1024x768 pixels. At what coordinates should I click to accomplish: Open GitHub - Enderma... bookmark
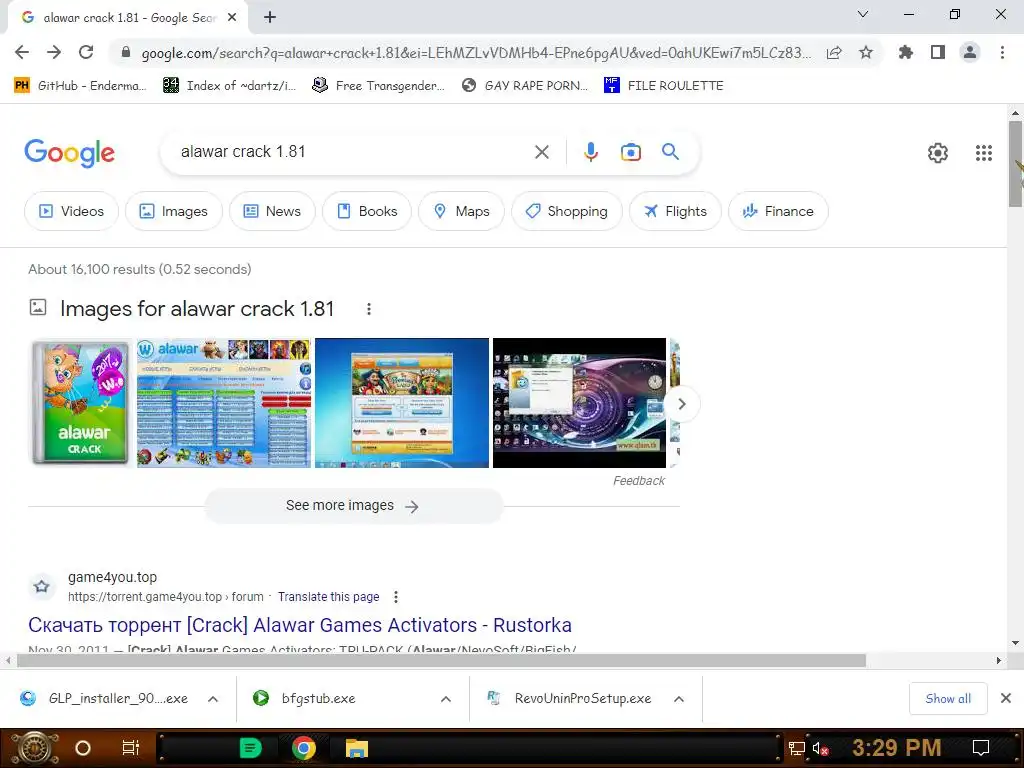pos(80,86)
